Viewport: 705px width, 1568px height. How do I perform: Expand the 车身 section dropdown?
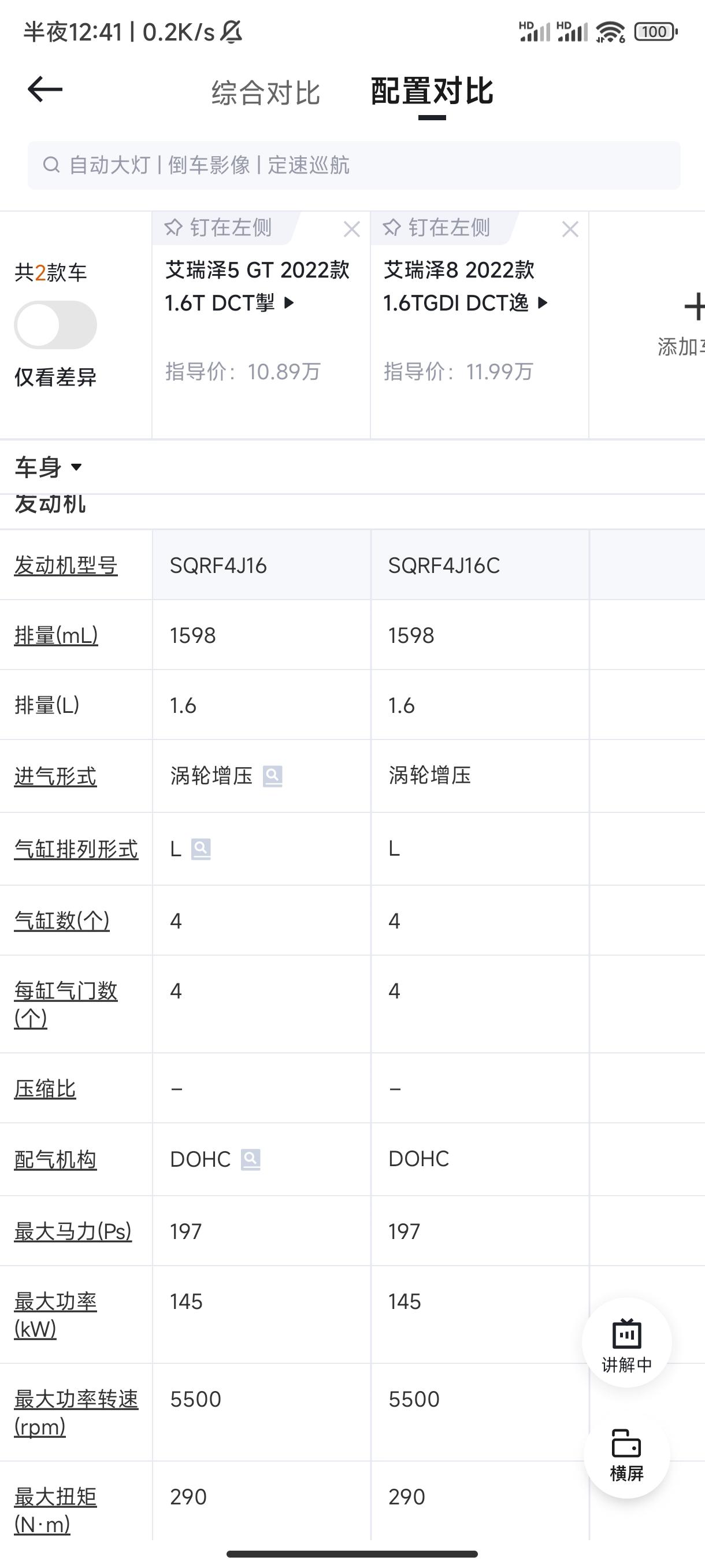click(49, 468)
